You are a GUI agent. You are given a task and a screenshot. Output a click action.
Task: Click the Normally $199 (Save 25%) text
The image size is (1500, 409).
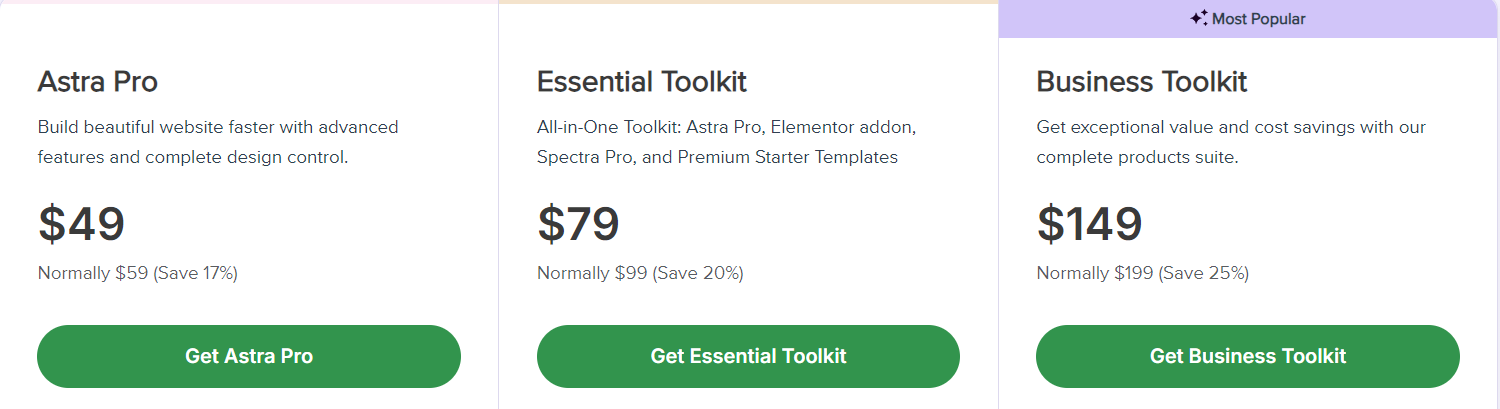[x=1142, y=273]
